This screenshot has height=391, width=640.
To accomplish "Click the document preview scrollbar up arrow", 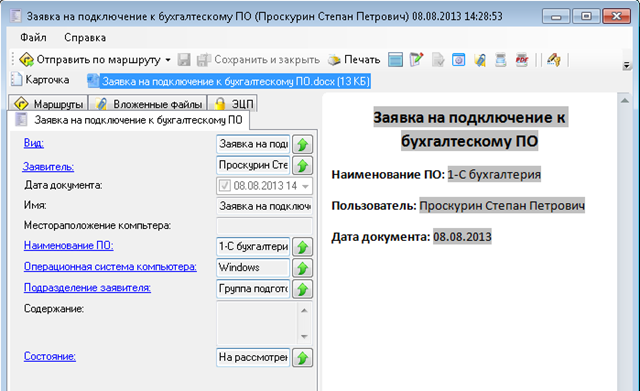I will (x=625, y=100).
